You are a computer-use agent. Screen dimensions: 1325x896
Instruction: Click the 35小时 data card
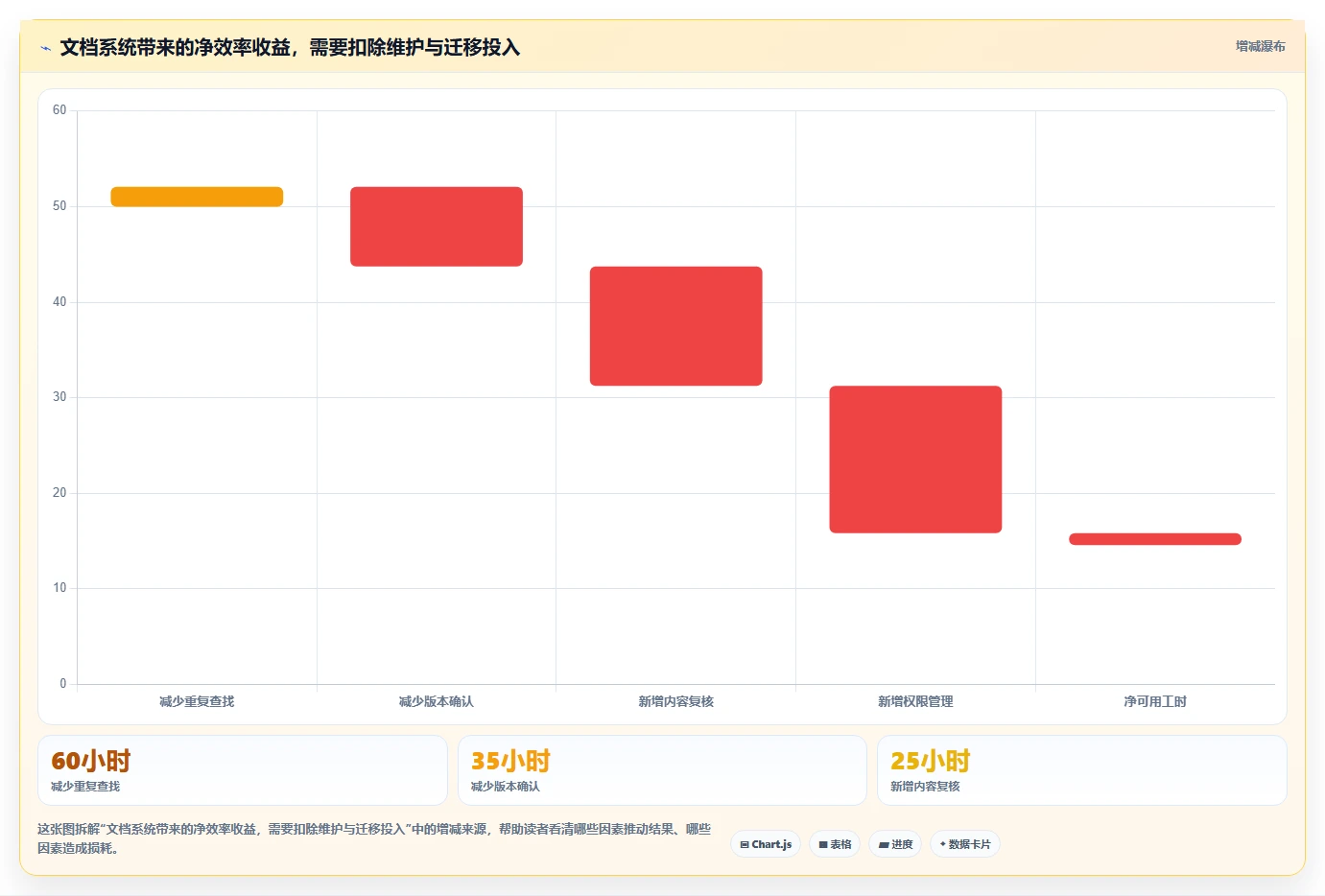point(662,770)
